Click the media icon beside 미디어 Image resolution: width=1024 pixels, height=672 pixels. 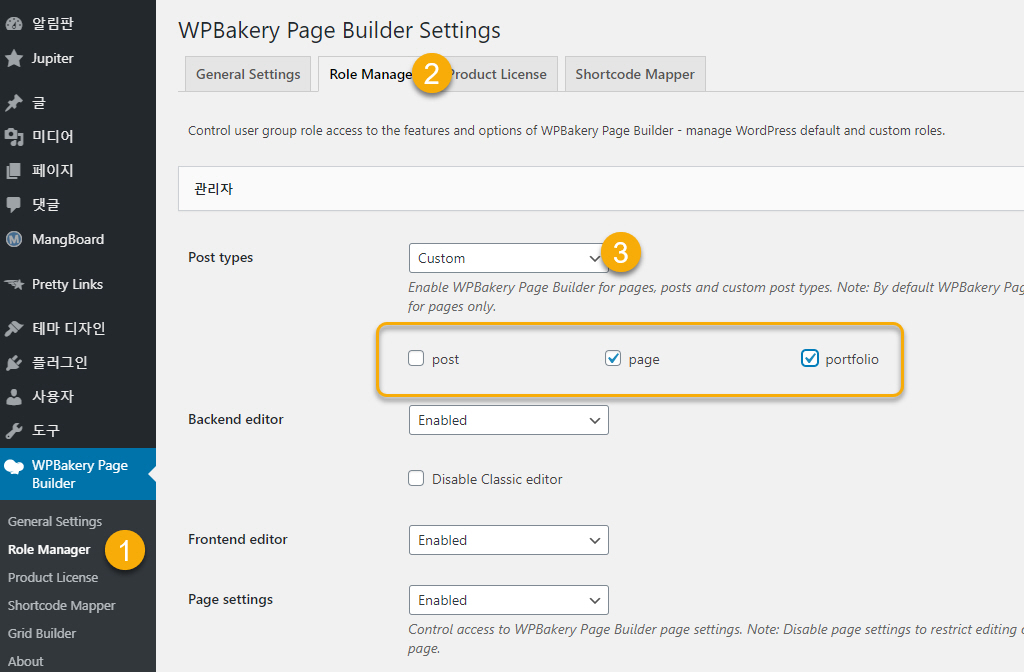[14, 136]
